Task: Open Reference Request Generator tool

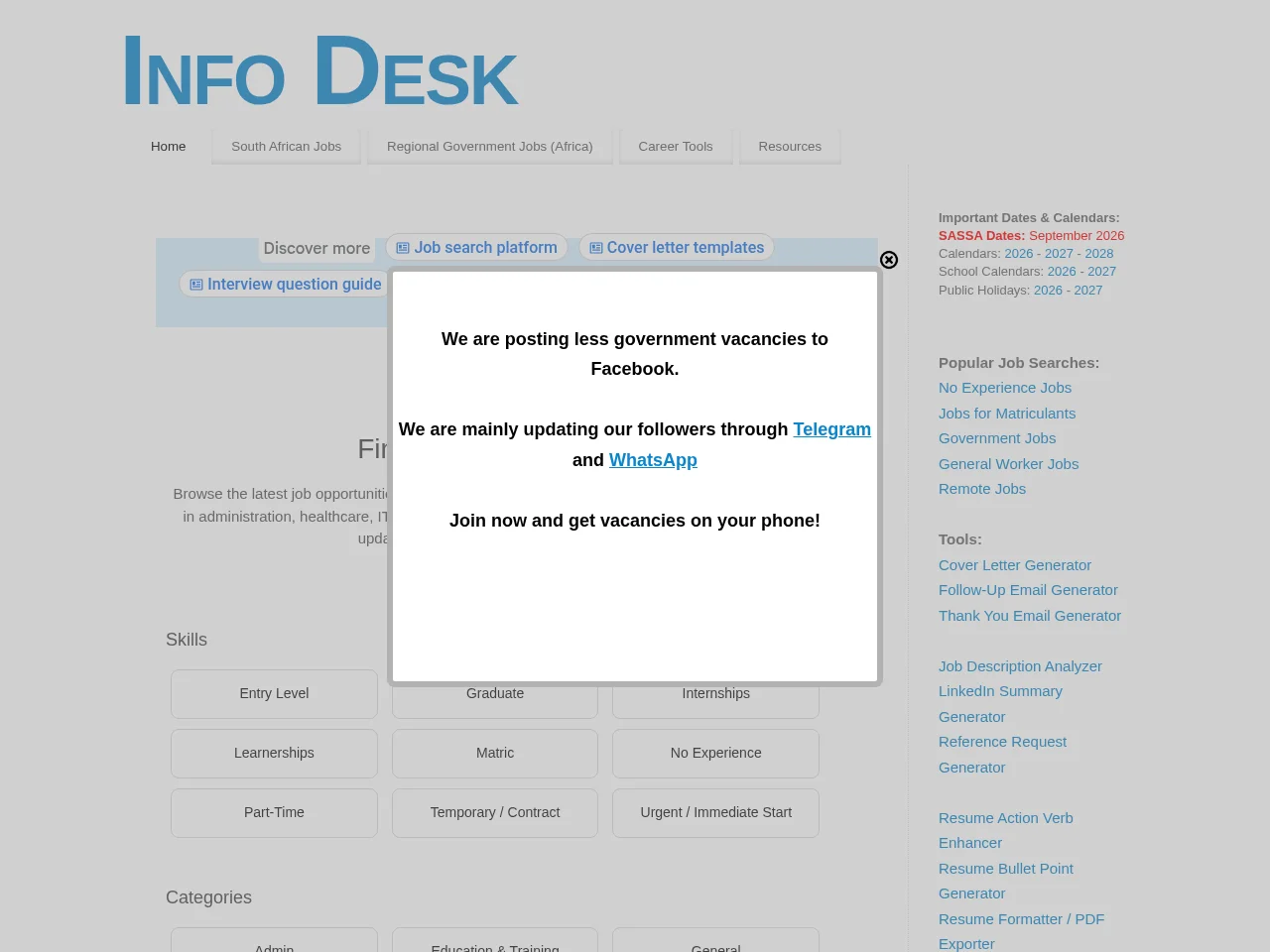Action: pos(1002,755)
